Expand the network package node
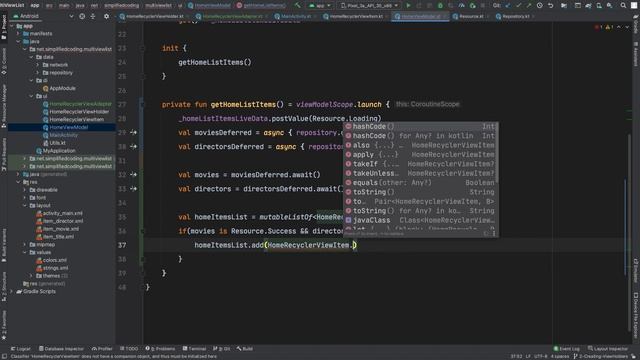The height and width of the screenshot is (360, 640). pos(38,65)
